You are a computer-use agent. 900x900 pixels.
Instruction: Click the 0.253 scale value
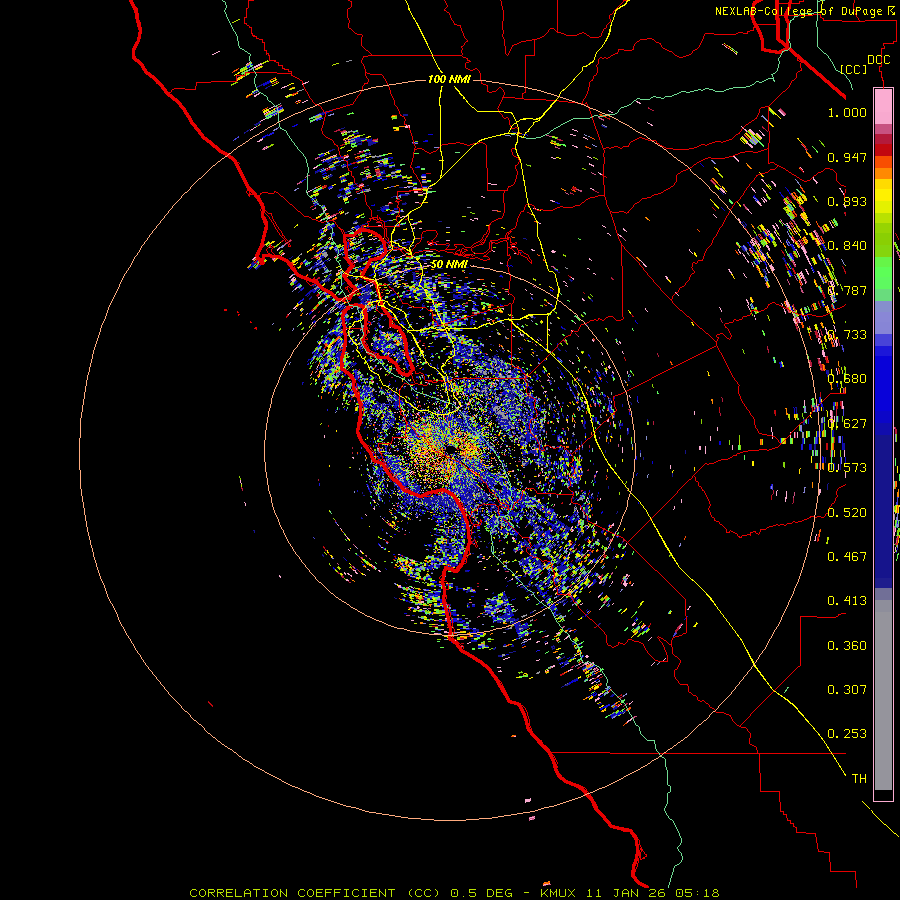(847, 734)
